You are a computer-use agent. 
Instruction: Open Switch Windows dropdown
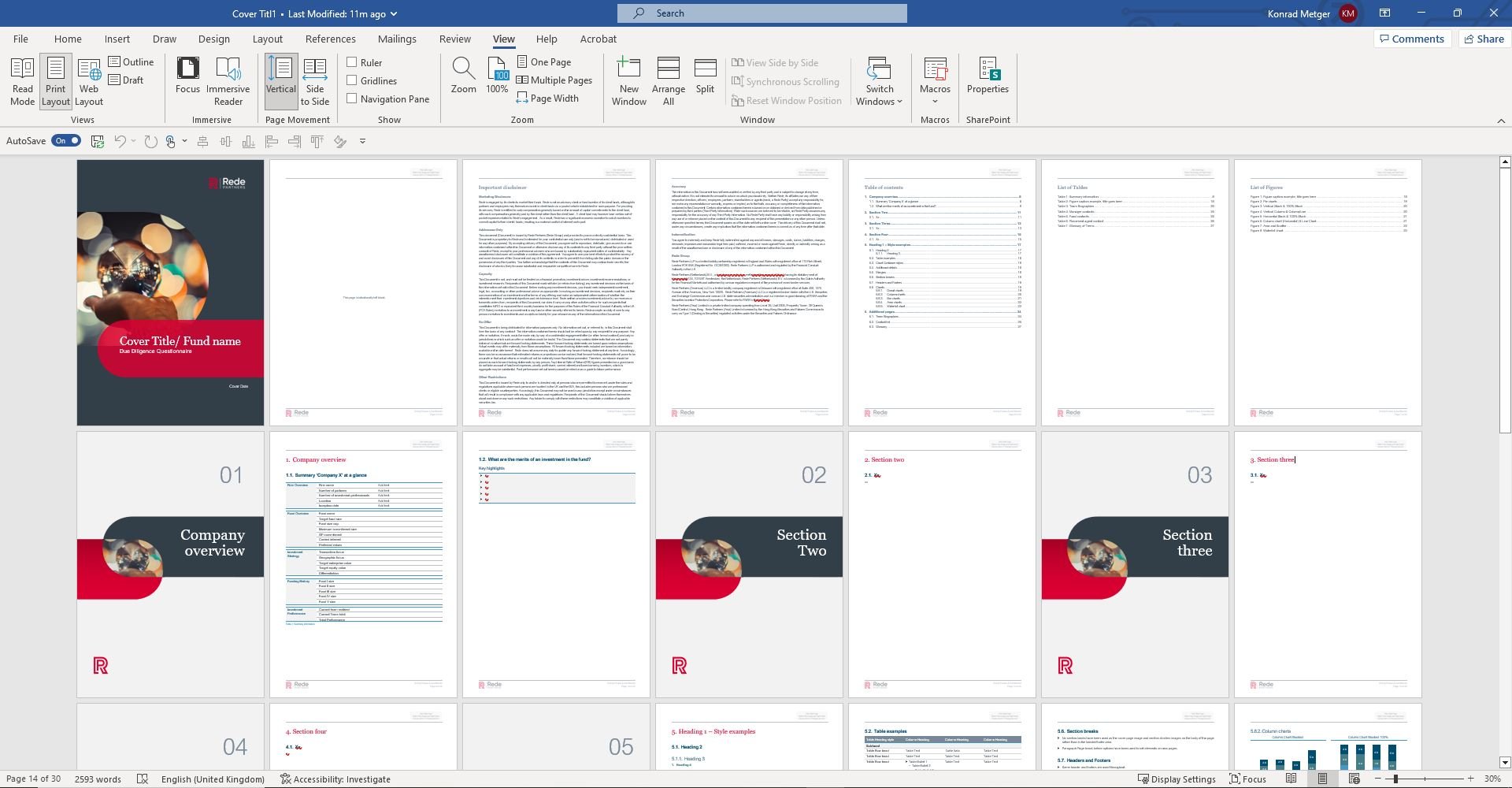tap(880, 81)
